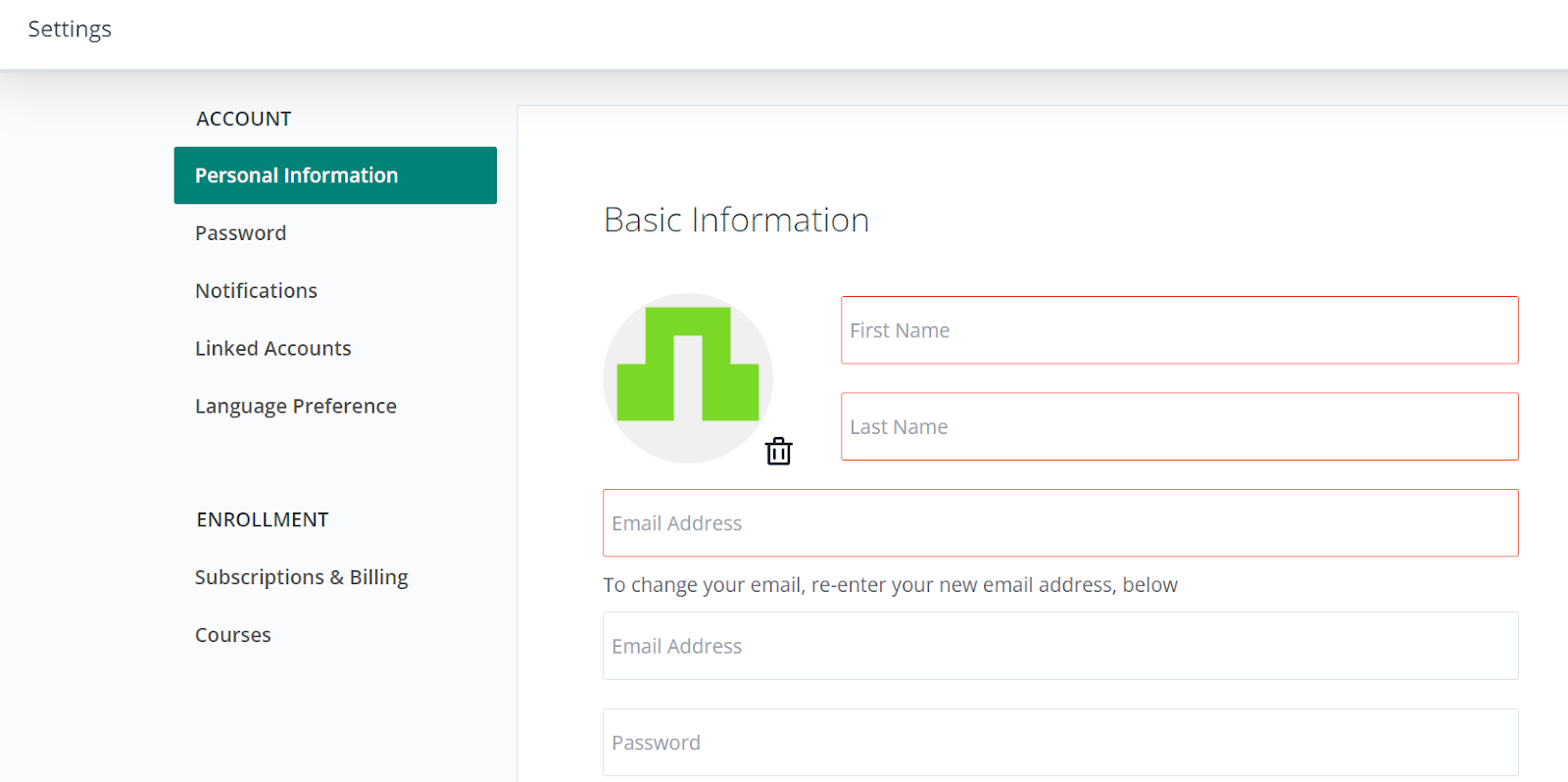Viewport: 1568px width, 782px height.
Task: Focus the First Name field
Action: (1179, 330)
